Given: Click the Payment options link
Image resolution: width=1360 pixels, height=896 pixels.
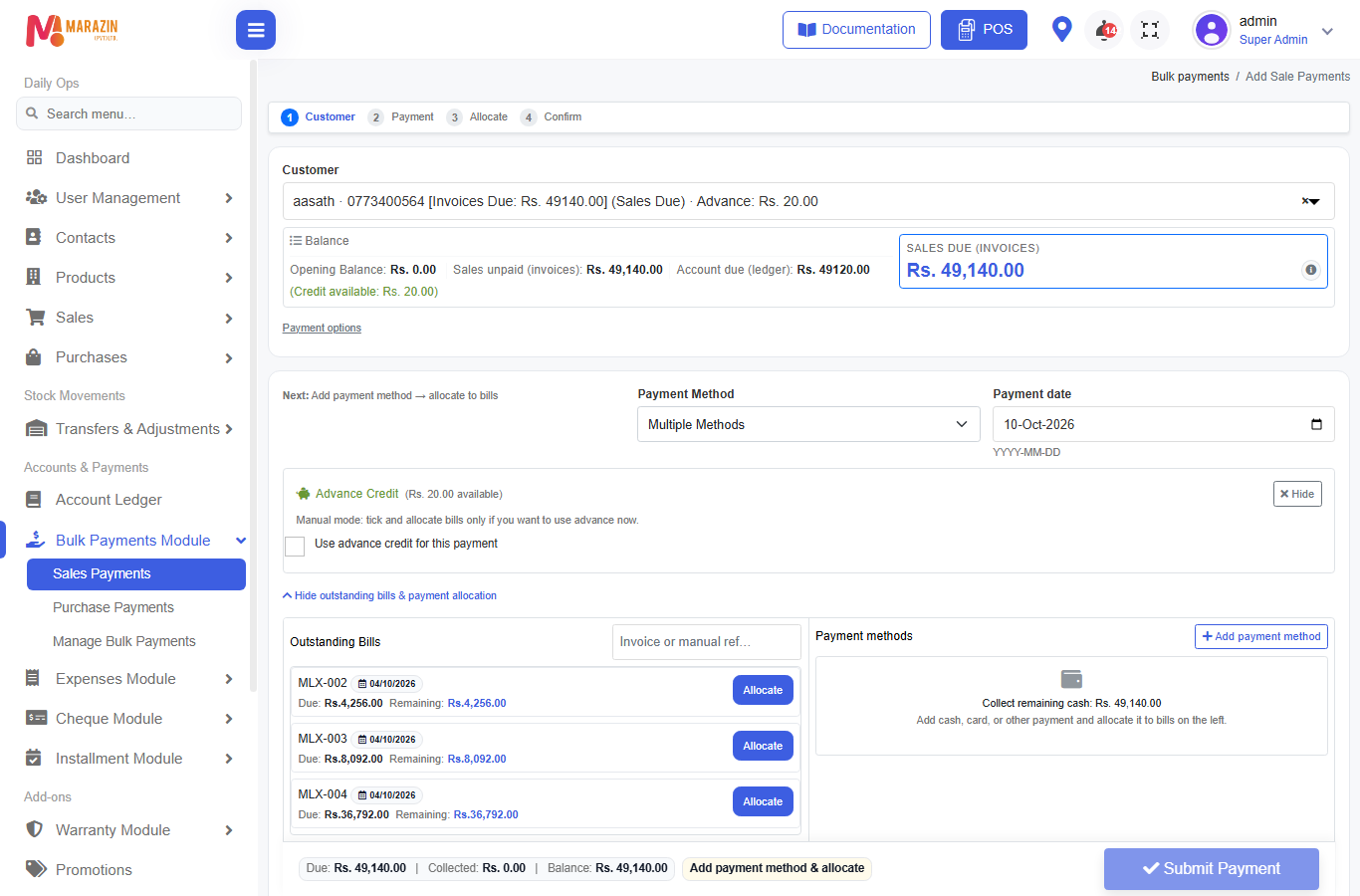Looking at the screenshot, I should pos(322,328).
